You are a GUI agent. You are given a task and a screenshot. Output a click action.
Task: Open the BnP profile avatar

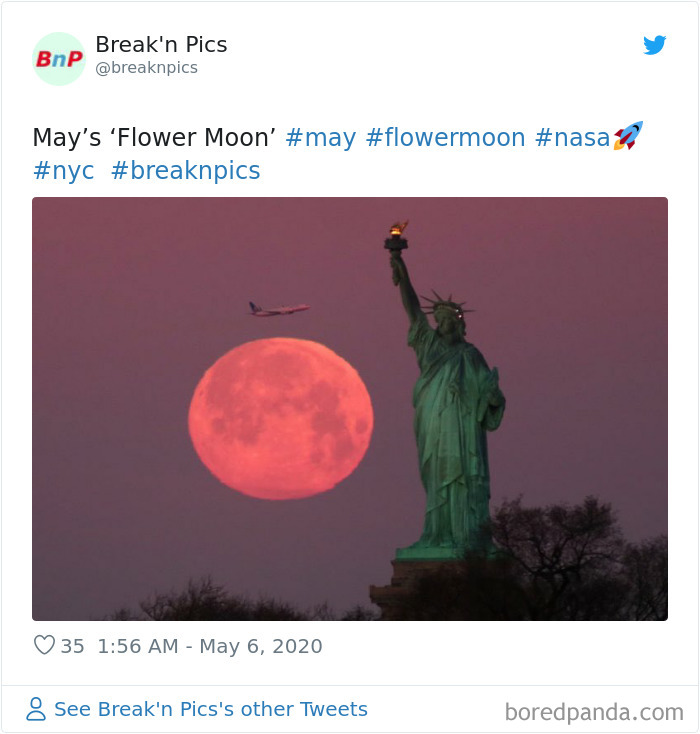[59, 59]
